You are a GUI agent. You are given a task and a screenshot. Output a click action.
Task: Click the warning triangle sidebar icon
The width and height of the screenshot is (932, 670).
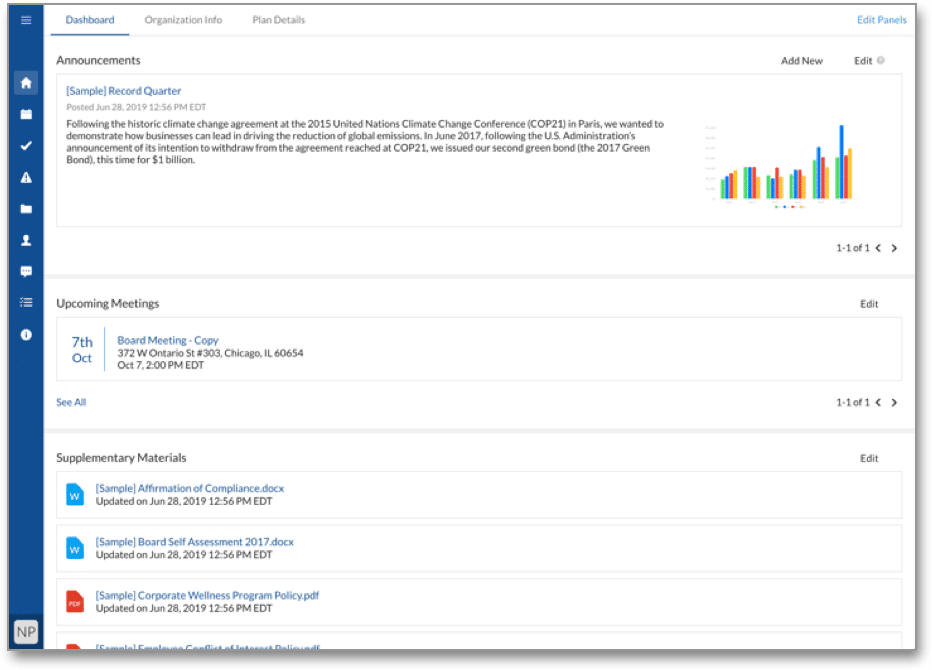coord(26,177)
